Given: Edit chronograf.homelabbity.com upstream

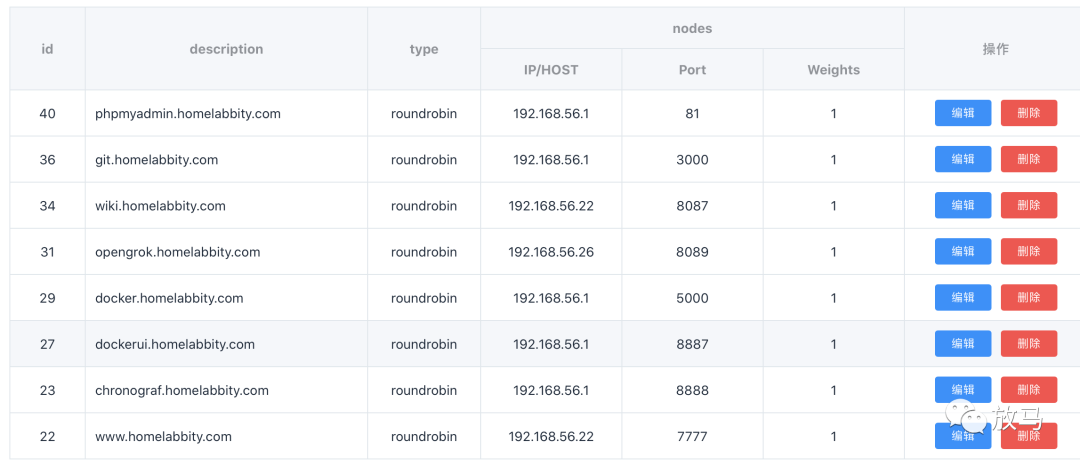Looking at the screenshot, I should [962, 390].
